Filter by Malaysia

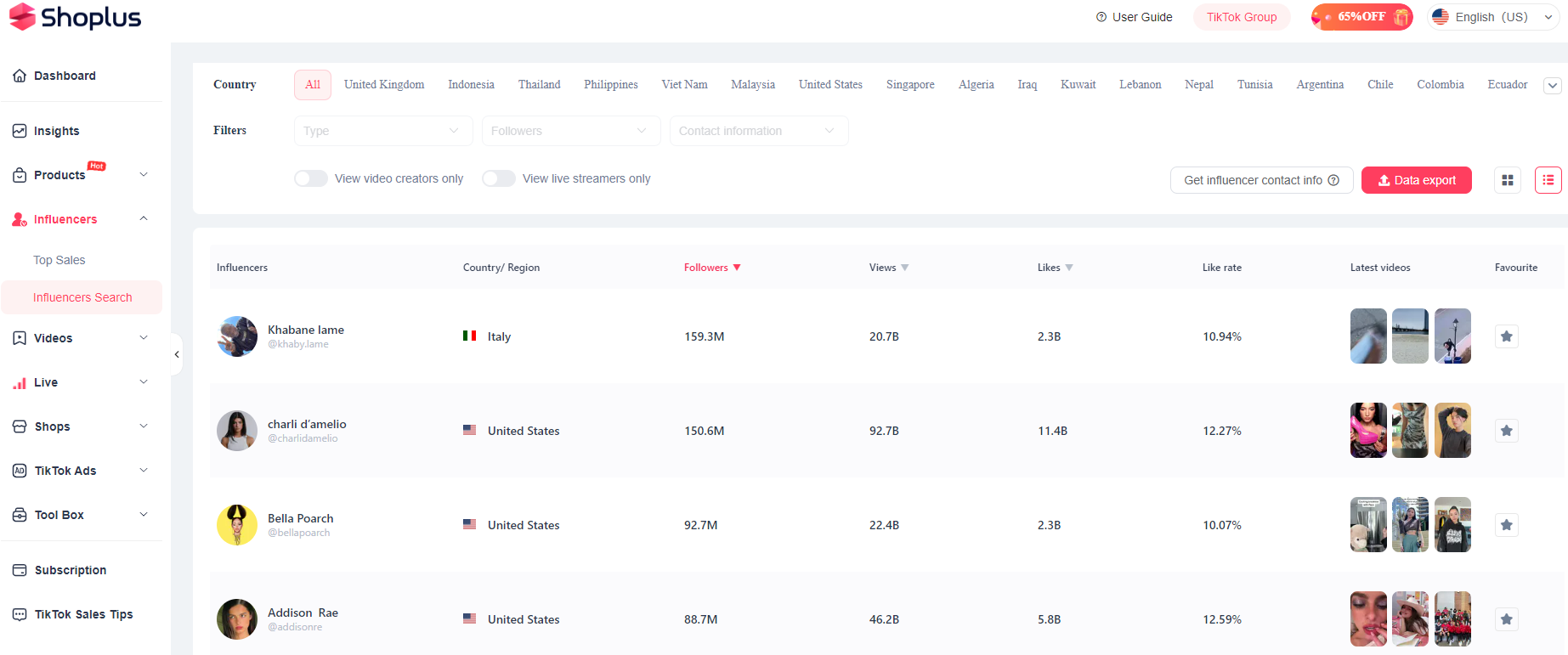pos(753,85)
